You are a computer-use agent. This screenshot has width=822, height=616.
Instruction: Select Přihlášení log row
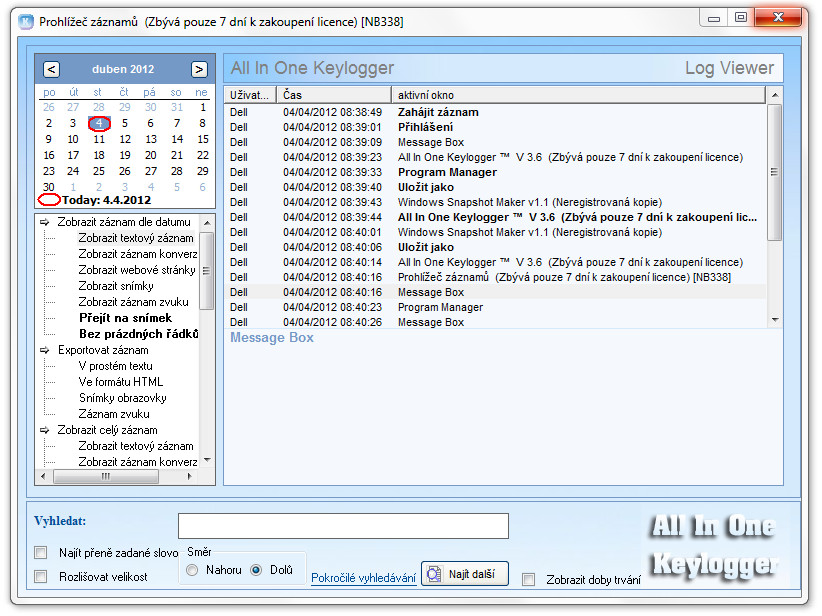494,127
